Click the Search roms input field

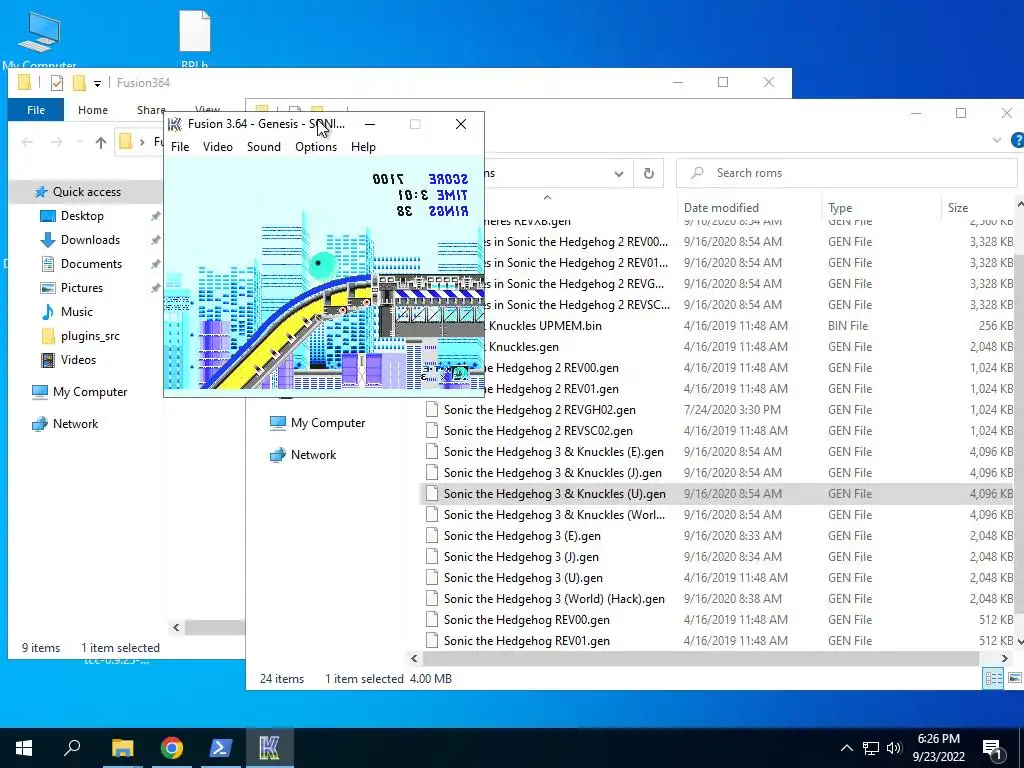(846, 173)
